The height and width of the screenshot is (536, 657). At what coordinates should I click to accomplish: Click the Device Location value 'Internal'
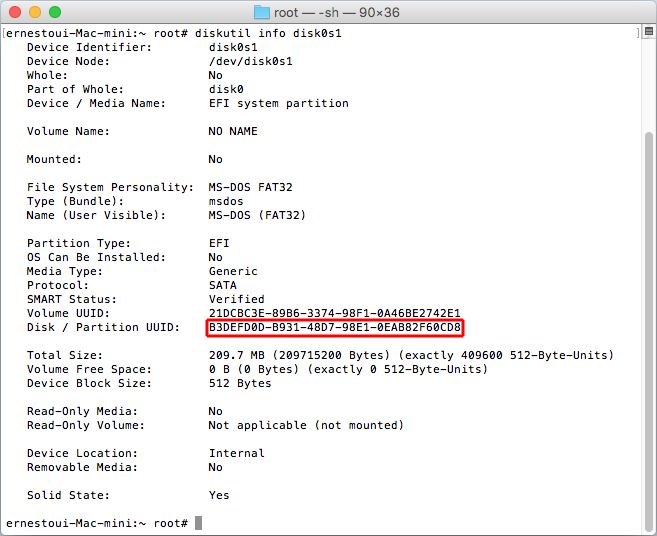pos(237,453)
